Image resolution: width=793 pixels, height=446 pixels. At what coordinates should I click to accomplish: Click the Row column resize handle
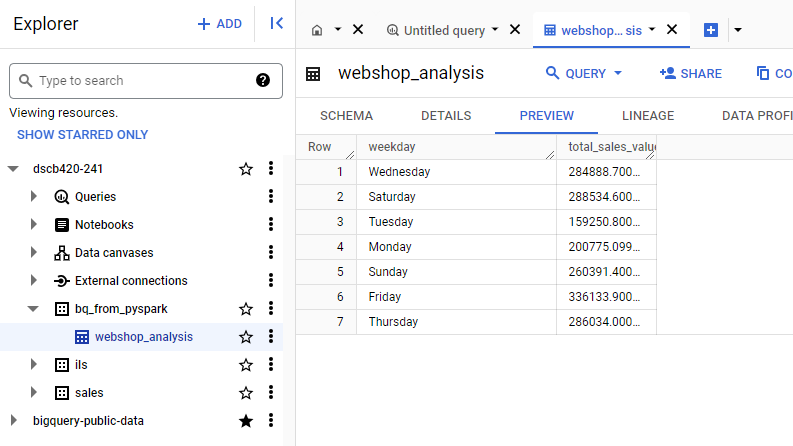coord(350,154)
